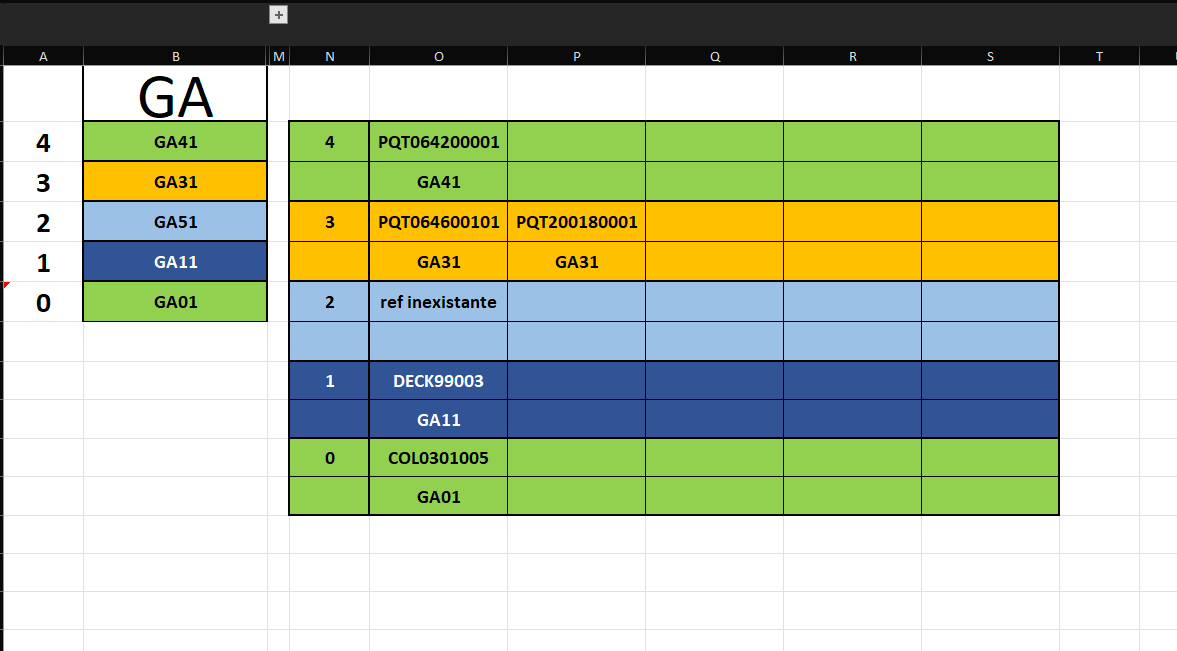
Task: Select cell containing DECK99003
Action: (x=438, y=381)
